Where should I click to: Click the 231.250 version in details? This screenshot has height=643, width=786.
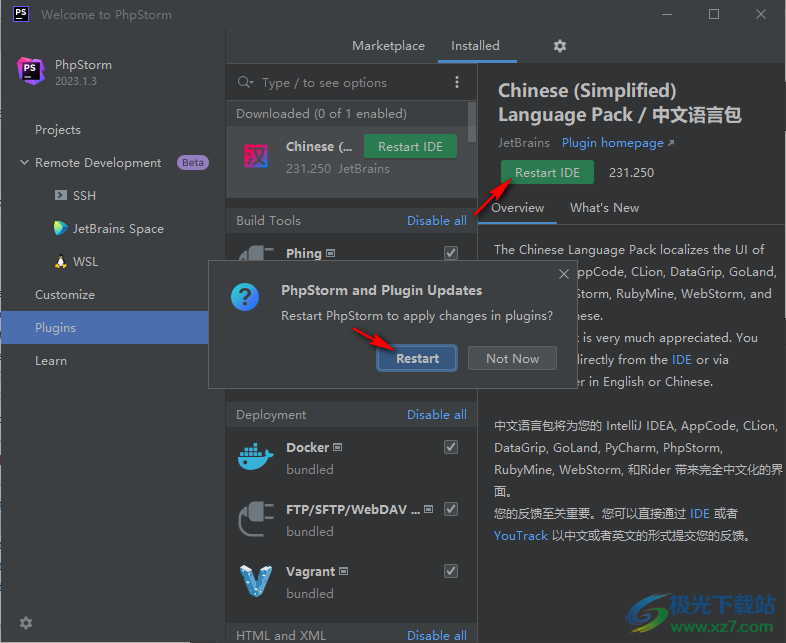[631, 172]
